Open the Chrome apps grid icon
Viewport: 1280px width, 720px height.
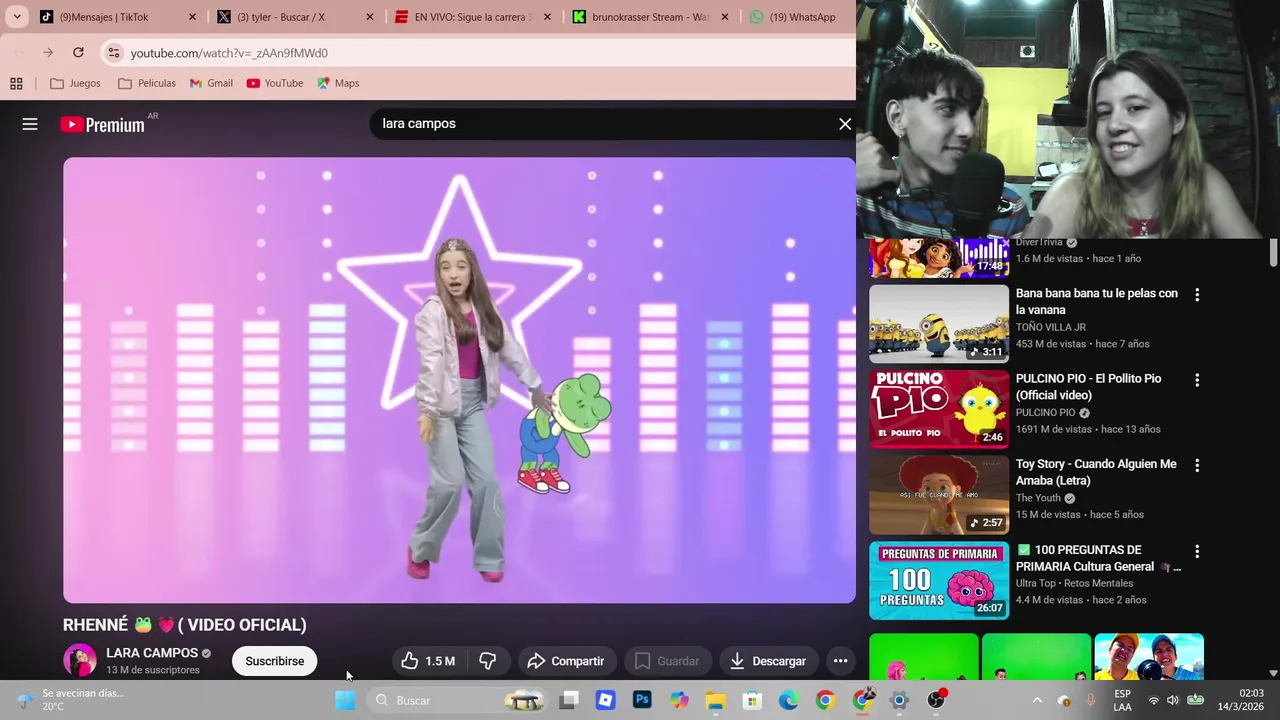(16, 83)
